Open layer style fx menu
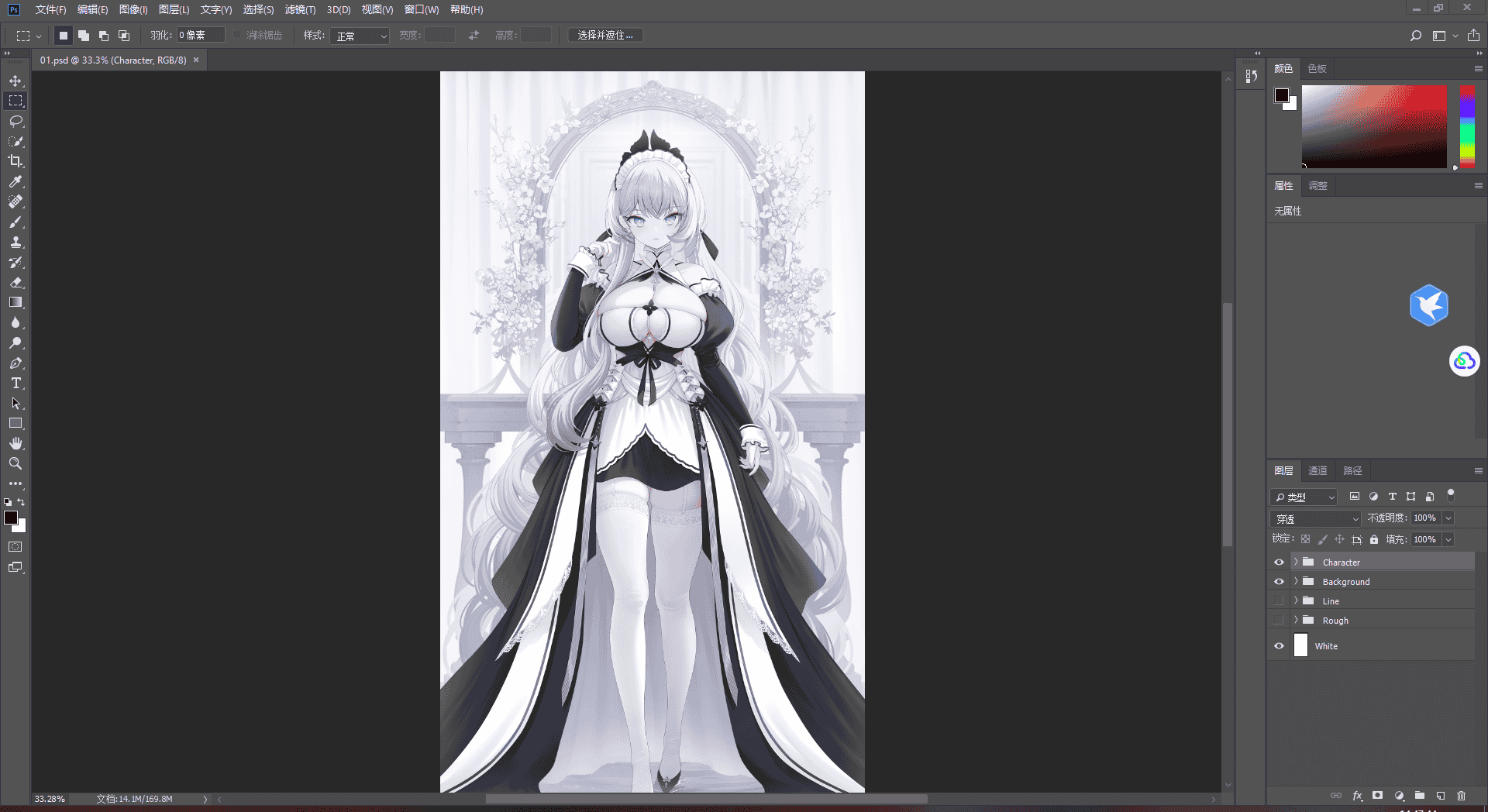This screenshot has width=1488, height=812. [1357, 796]
